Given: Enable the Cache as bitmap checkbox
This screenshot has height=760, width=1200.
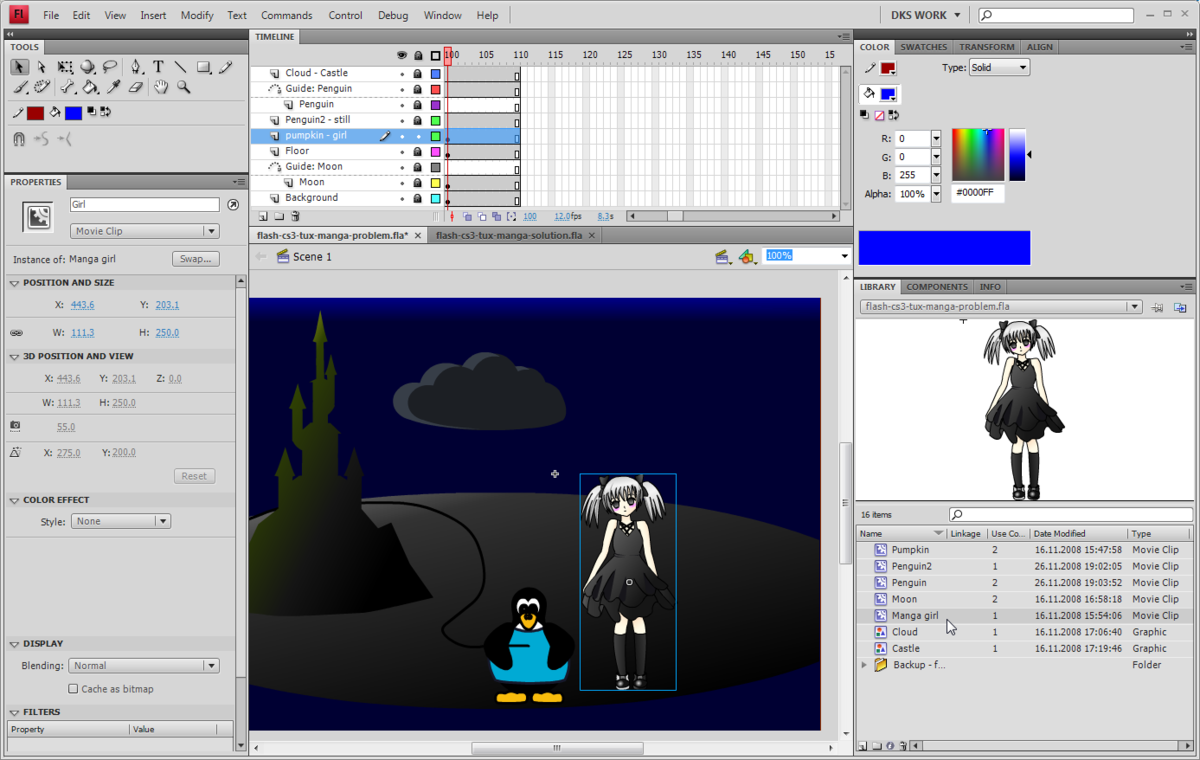Looking at the screenshot, I should tap(73, 688).
